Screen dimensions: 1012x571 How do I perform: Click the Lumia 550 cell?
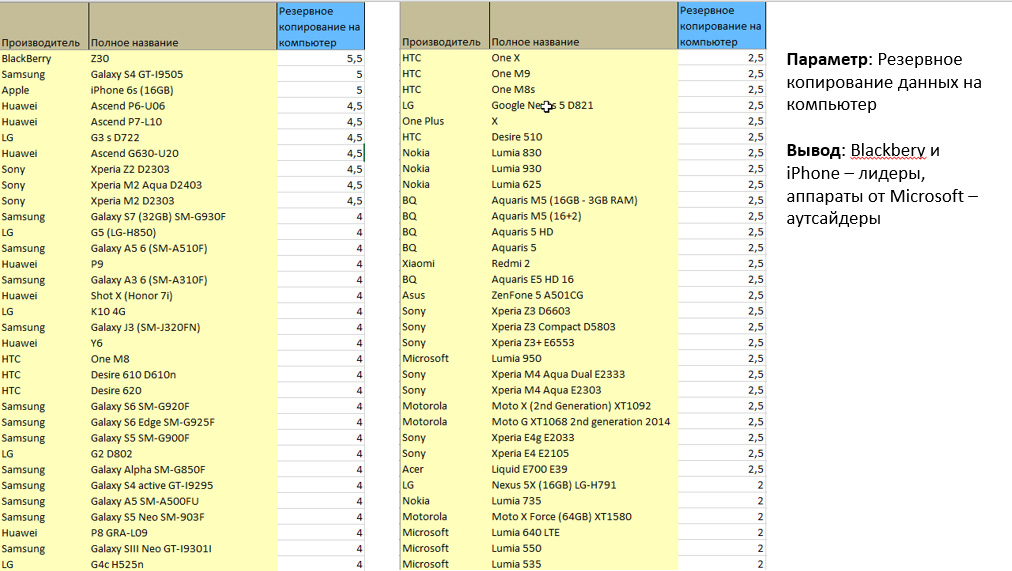coord(584,548)
